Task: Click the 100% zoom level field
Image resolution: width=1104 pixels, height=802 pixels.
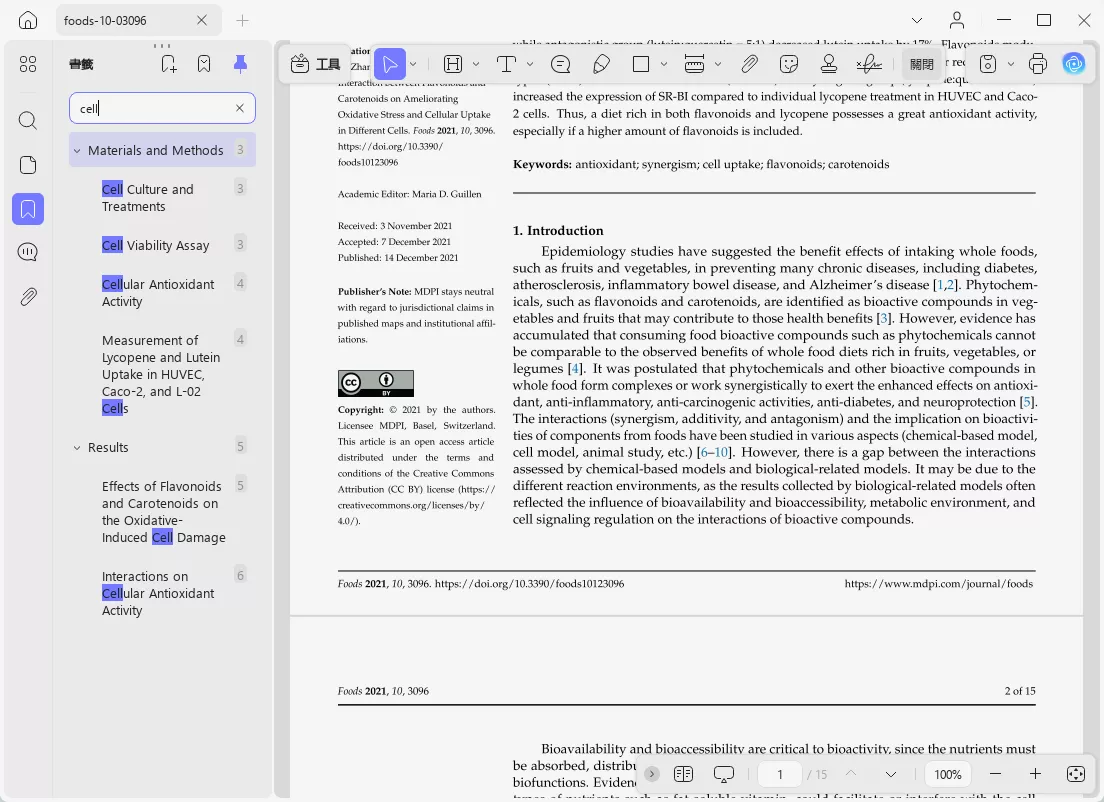Action: (x=948, y=775)
